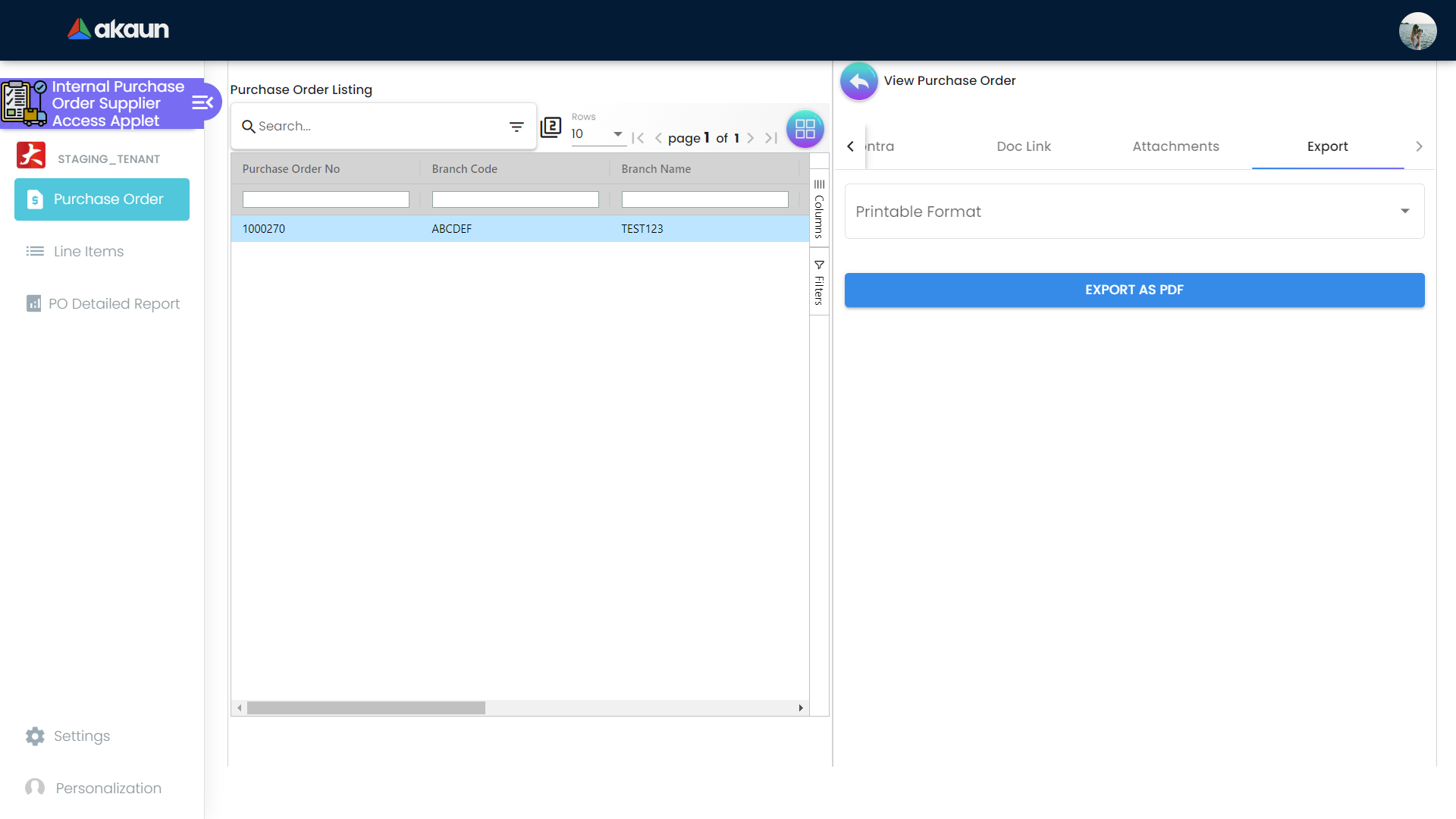Collapse the sidebar menu icon
Screen dimensions: 1456x819
pyautogui.click(x=202, y=102)
